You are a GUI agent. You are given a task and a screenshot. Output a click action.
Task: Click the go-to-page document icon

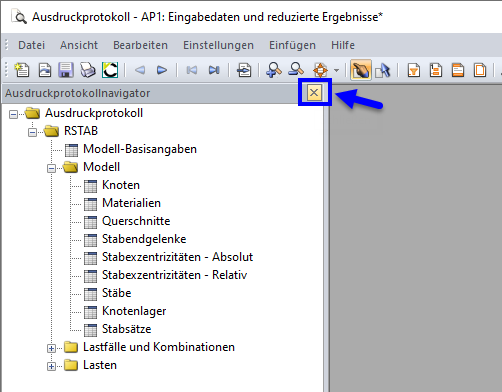244,70
